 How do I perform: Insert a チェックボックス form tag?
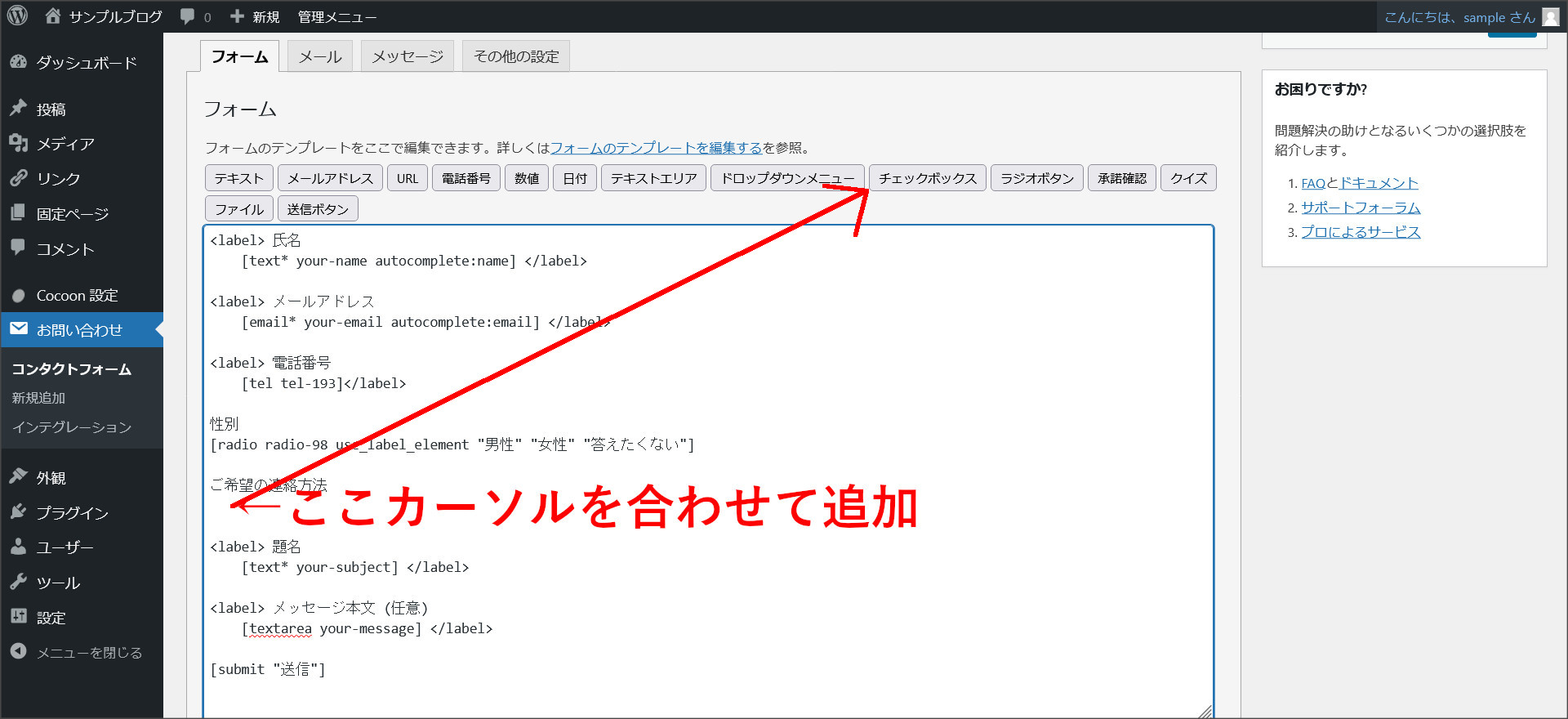[x=927, y=178]
